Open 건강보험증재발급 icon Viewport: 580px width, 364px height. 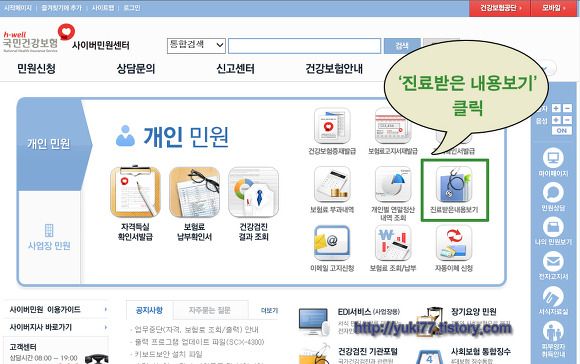[x=332, y=126]
